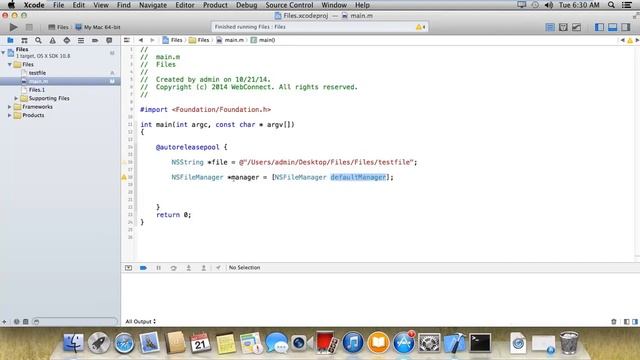
Task: Open the Log navigator speech-bubble icon
Action: point(109,40)
